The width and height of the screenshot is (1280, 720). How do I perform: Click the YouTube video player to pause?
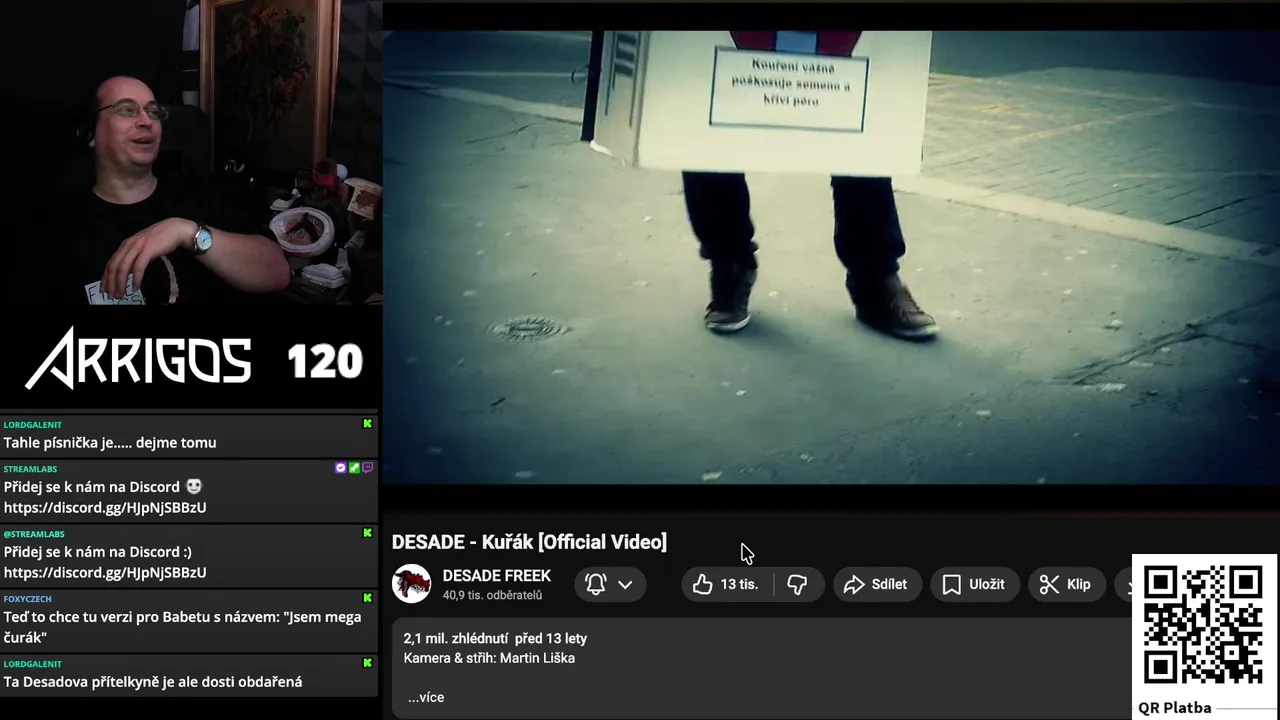831,257
